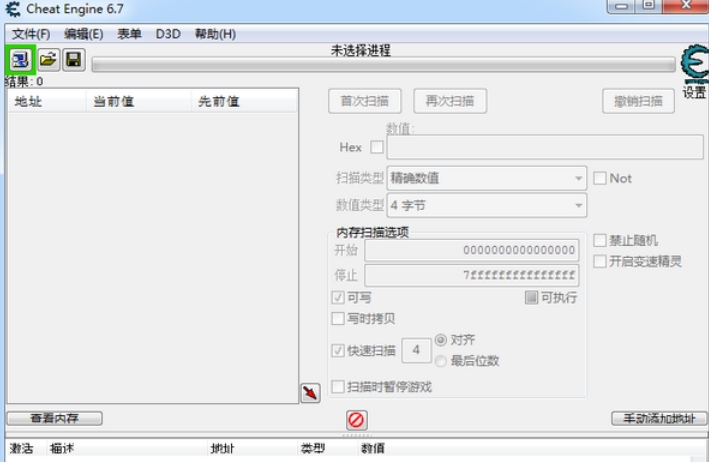Select the 最后位数 radio button
This screenshot has width=709, height=462.
(441, 361)
